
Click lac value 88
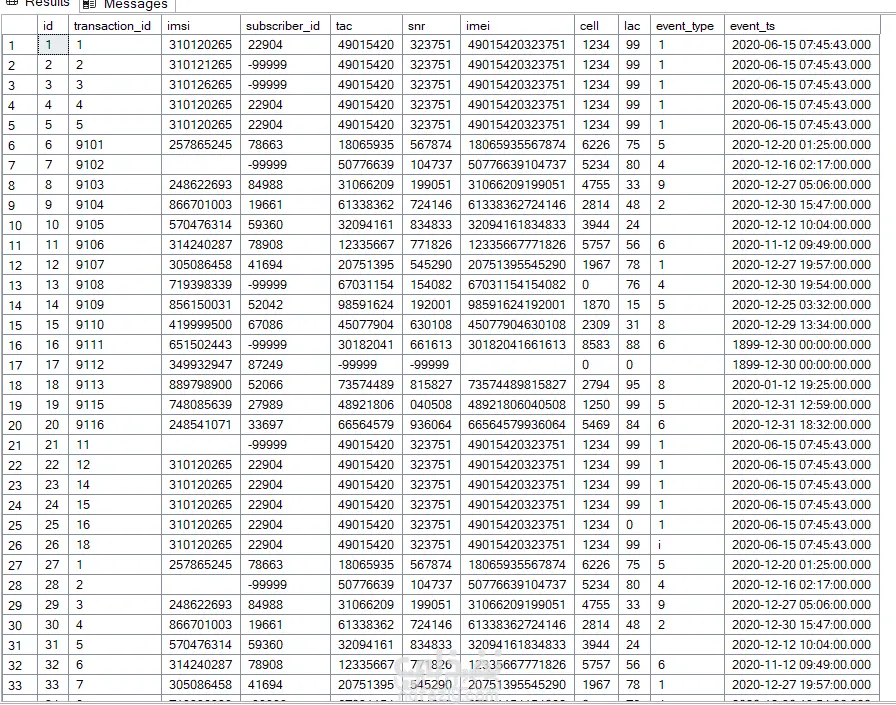pyautogui.click(x=634, y=345)
